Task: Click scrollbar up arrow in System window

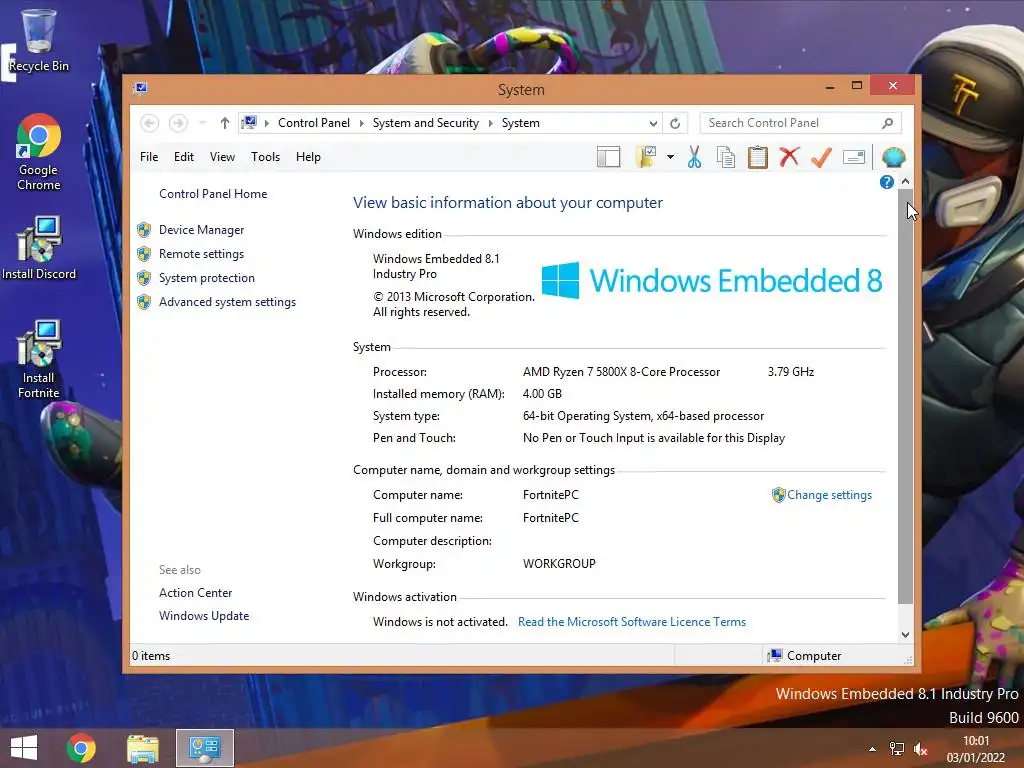Action: click(905, 182)
